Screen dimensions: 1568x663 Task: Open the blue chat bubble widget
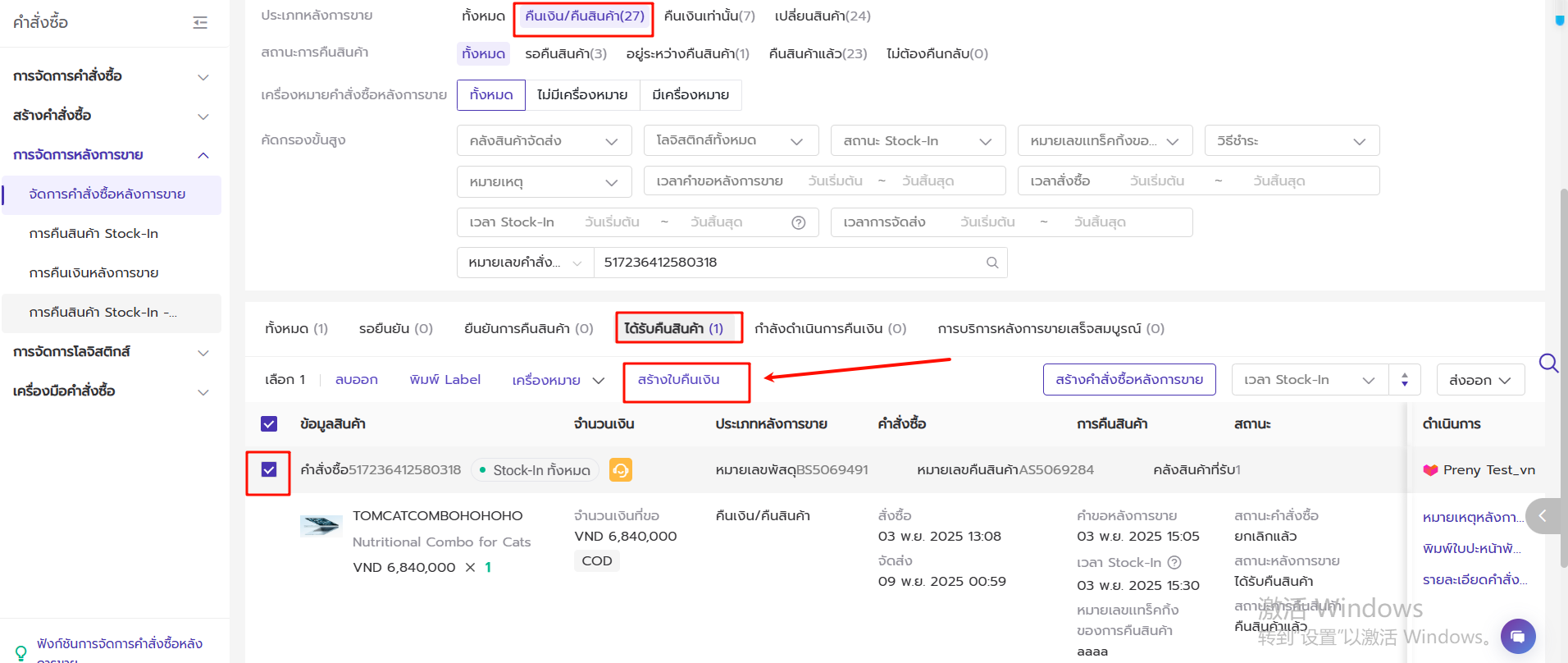click(1517, 636)
